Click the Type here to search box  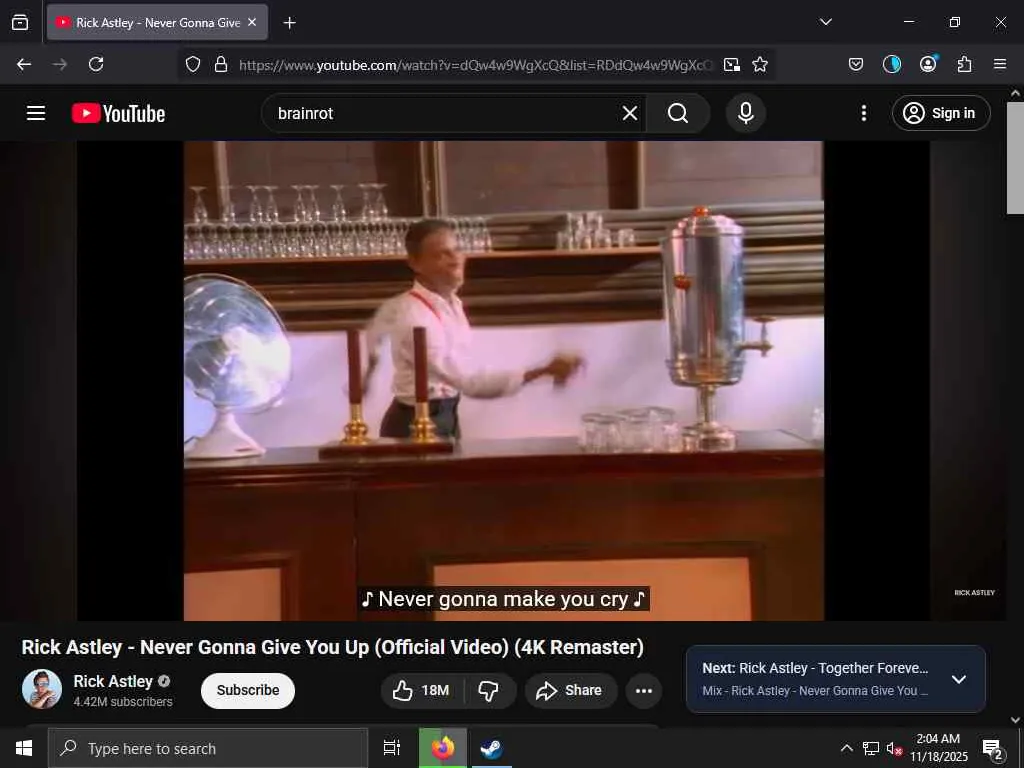208,748
